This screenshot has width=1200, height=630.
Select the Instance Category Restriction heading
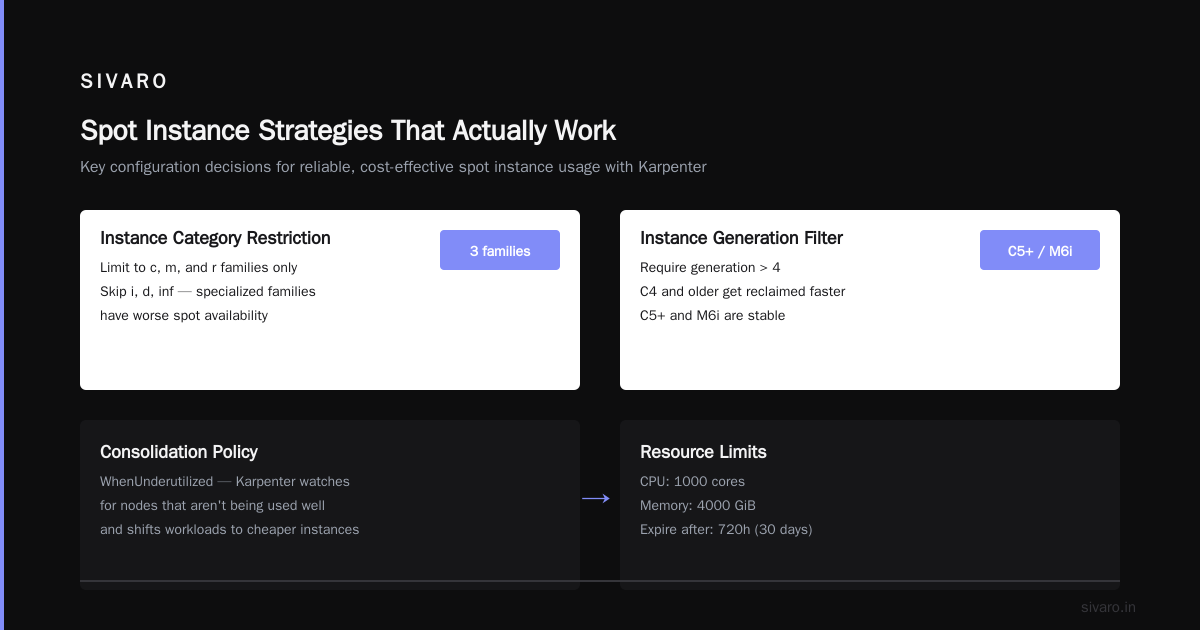215,238
